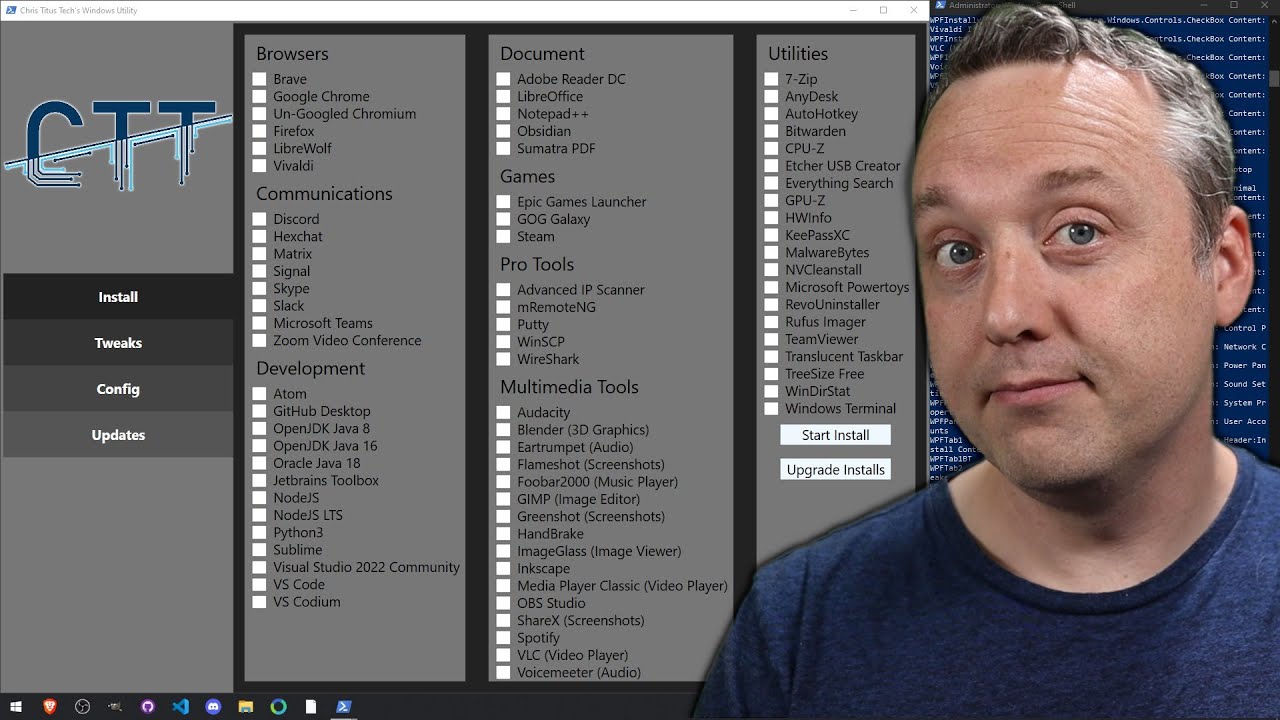The height and width of the screenshot is (720, 1280).
Task: Open GIMP from the taskbar
Action: [x=115, y=707]
